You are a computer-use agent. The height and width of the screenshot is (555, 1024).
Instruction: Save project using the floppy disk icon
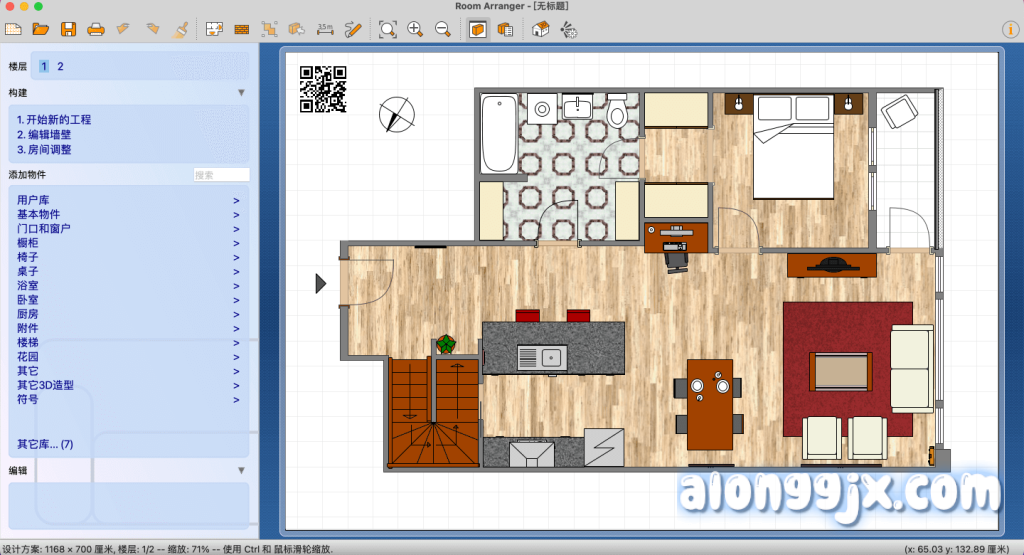coord(68,29)
